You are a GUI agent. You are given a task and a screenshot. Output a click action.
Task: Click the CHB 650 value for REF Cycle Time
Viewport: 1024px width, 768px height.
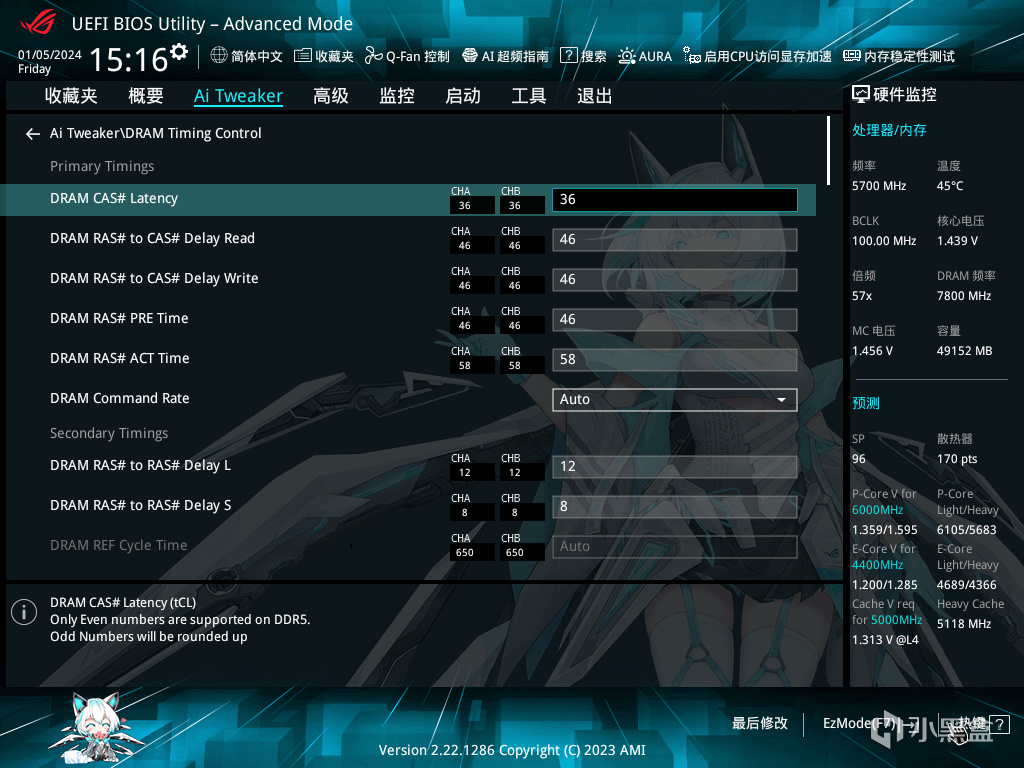pyautogui.click(x=522, y=552)
